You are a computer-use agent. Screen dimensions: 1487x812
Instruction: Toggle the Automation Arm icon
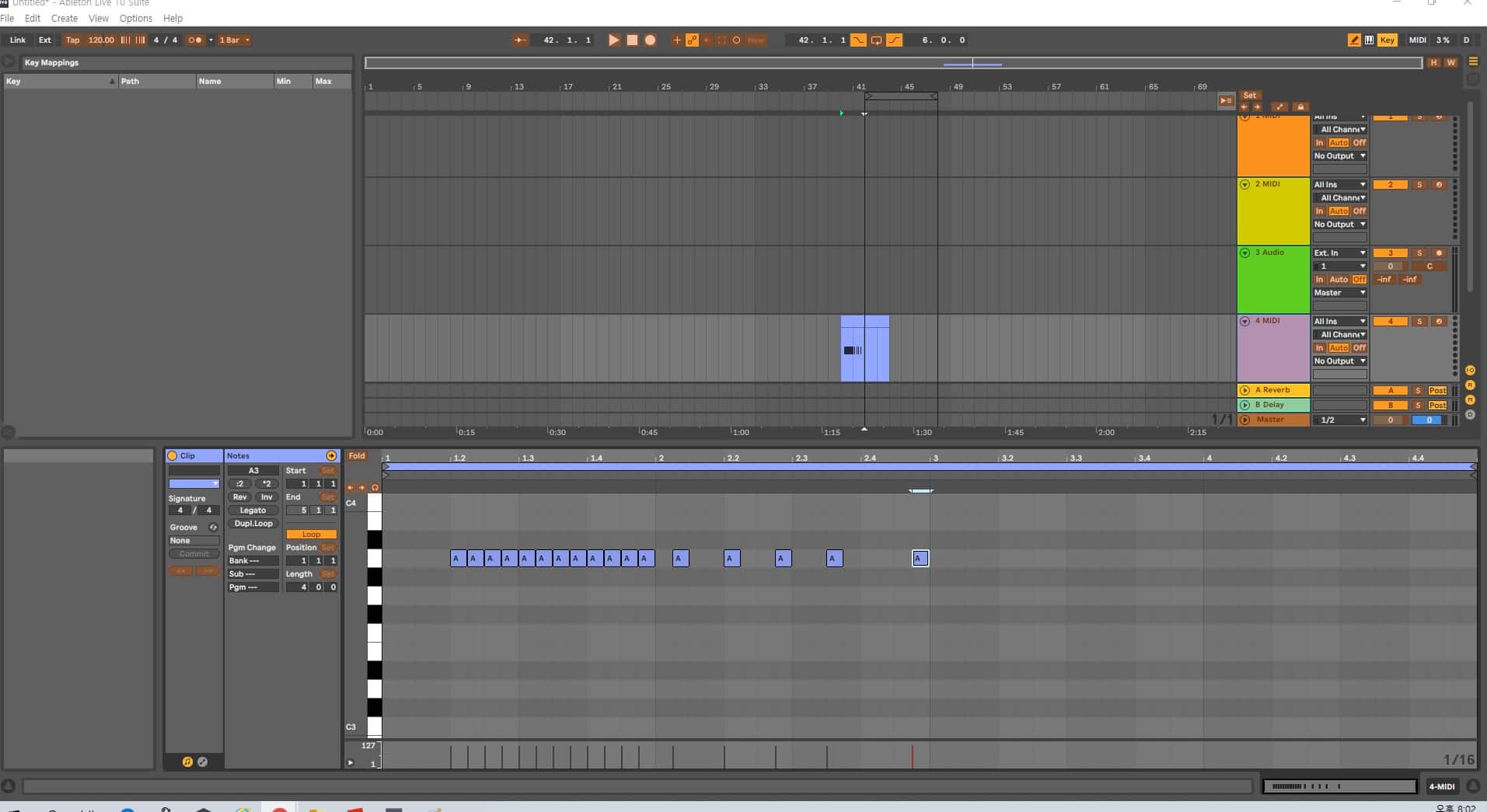692,40
